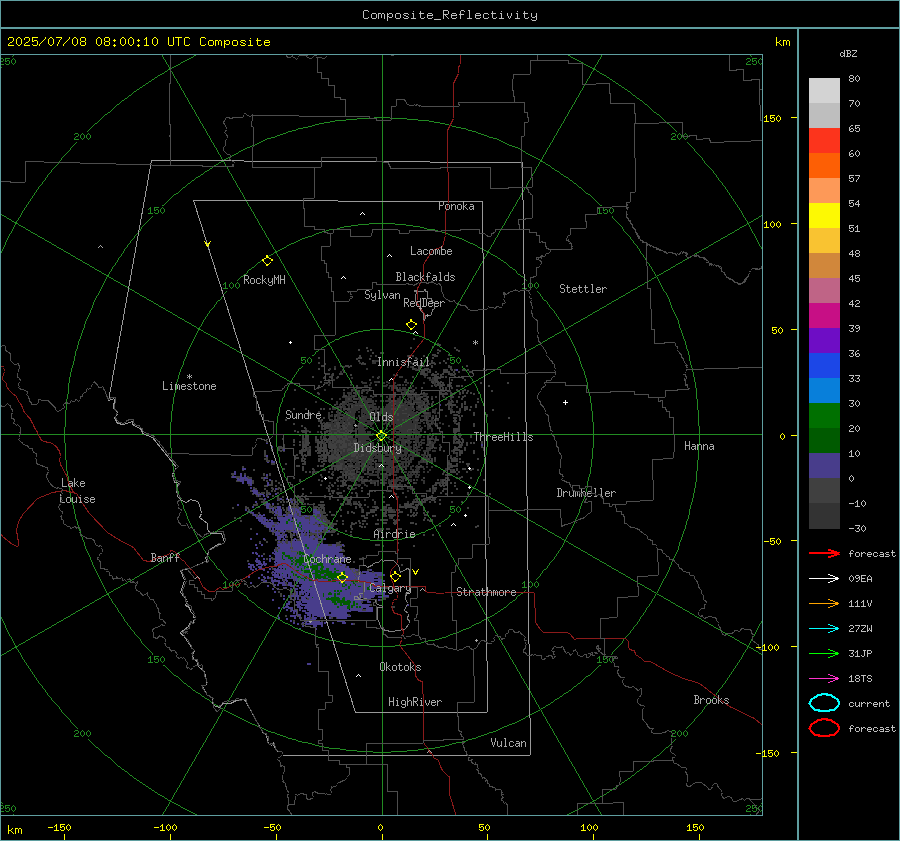Click the Okotoks label

tap(400, 667)
